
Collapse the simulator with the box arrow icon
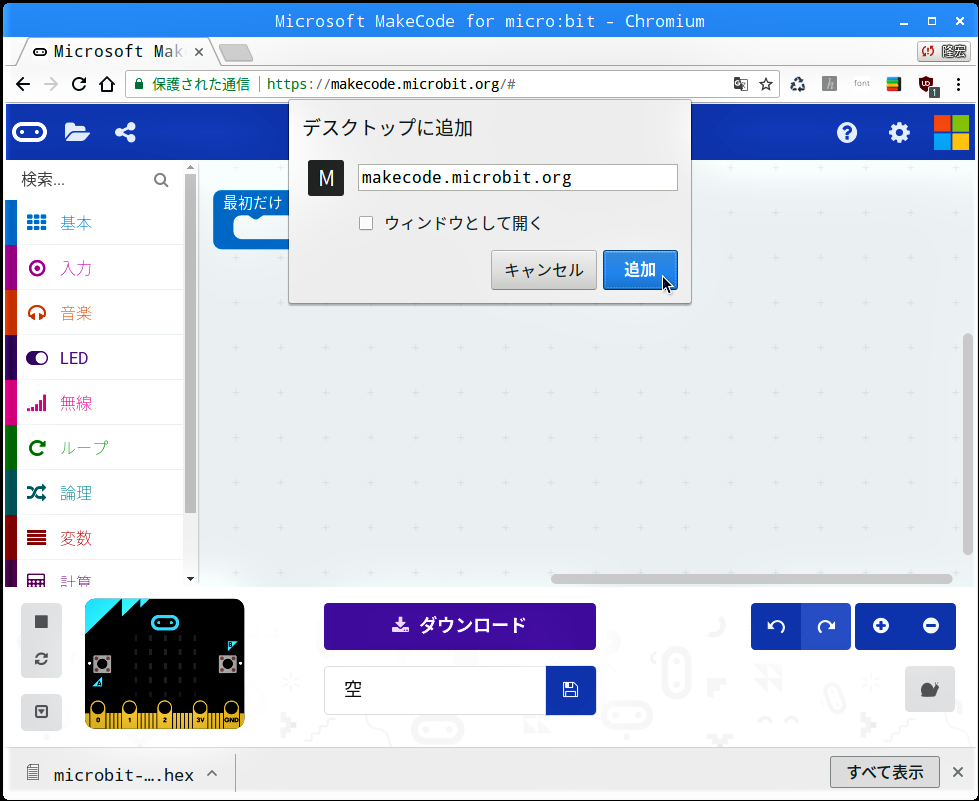tap(41, 712)
